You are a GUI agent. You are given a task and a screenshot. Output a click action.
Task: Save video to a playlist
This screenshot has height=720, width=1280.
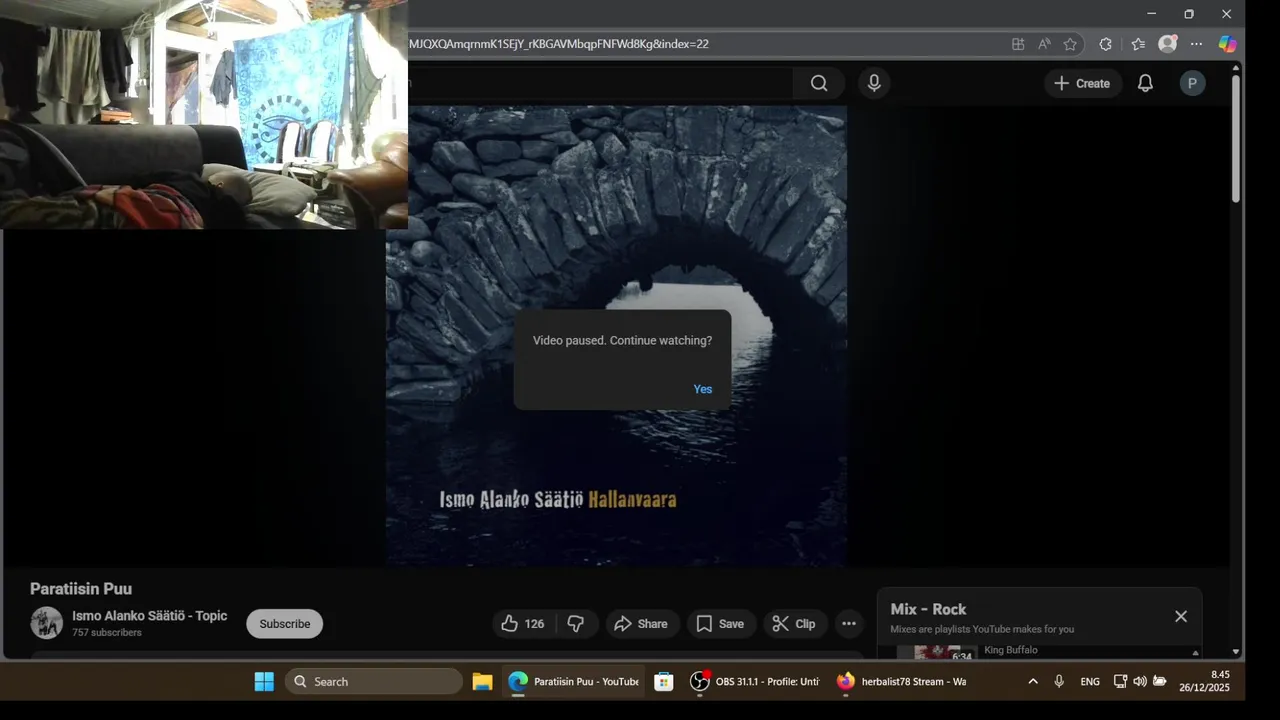[720, 624]
